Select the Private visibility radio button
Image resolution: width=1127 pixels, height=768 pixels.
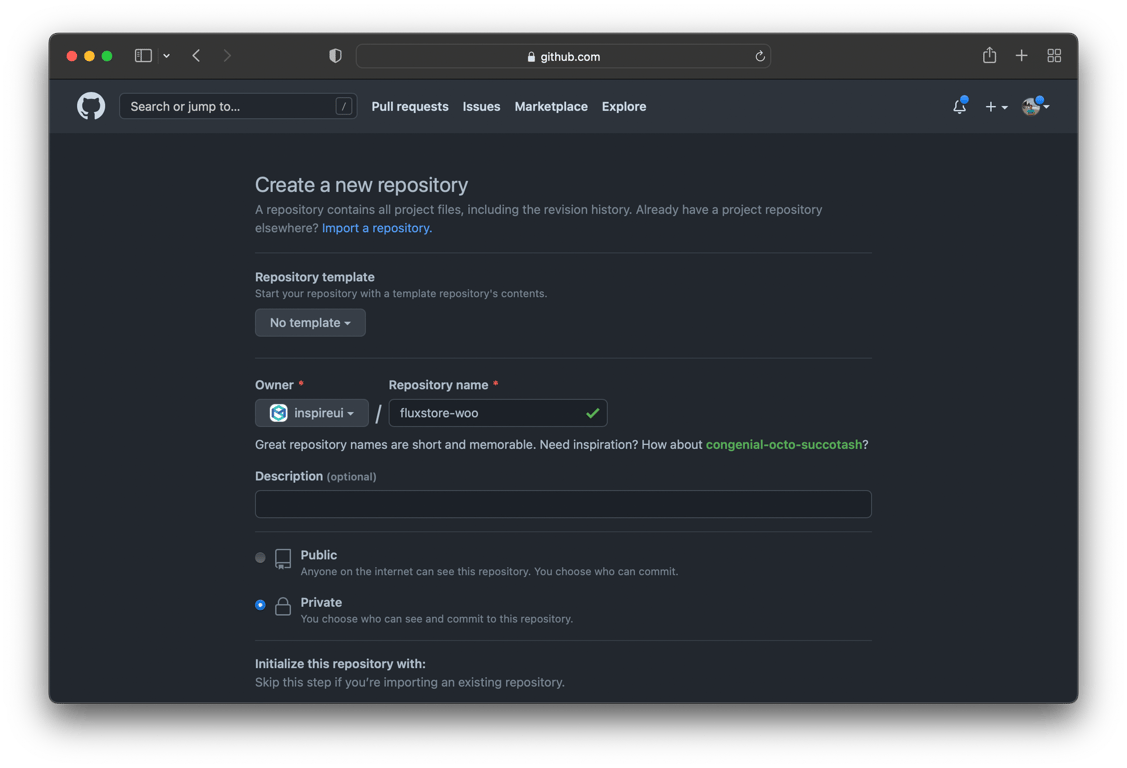click(x=260, y=605)
